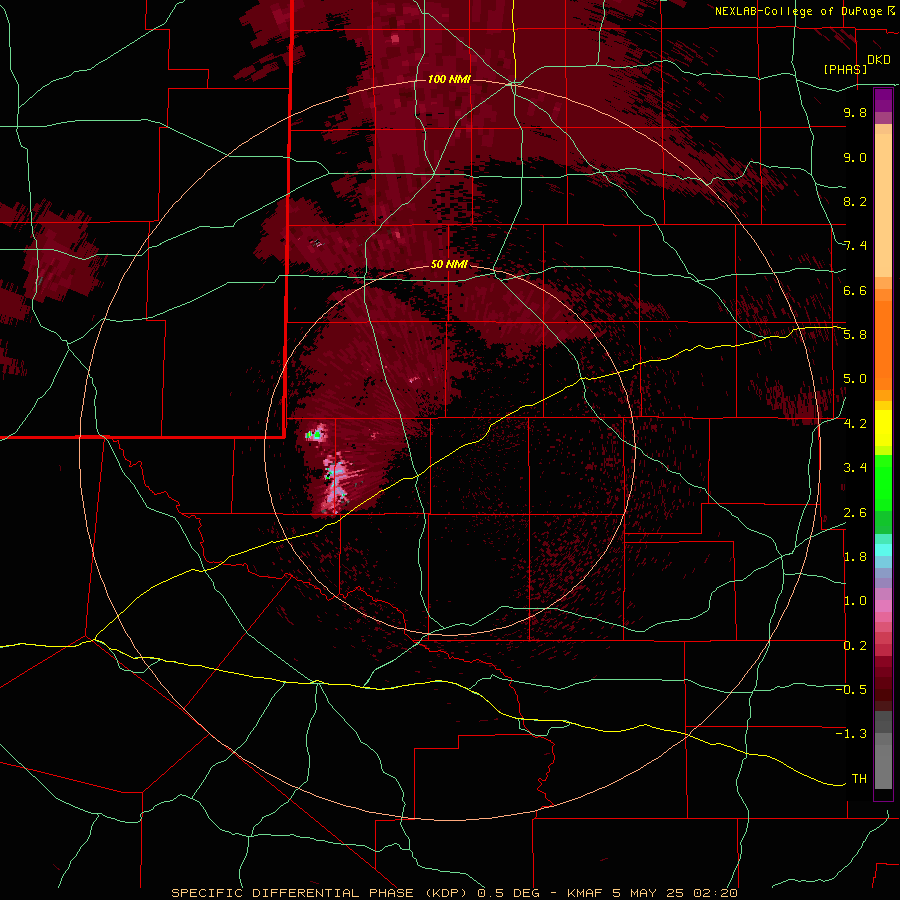900x900 pixels.
Task: Click the Specific Differential Phase caption at the bottom
Action: pos(454,893)
